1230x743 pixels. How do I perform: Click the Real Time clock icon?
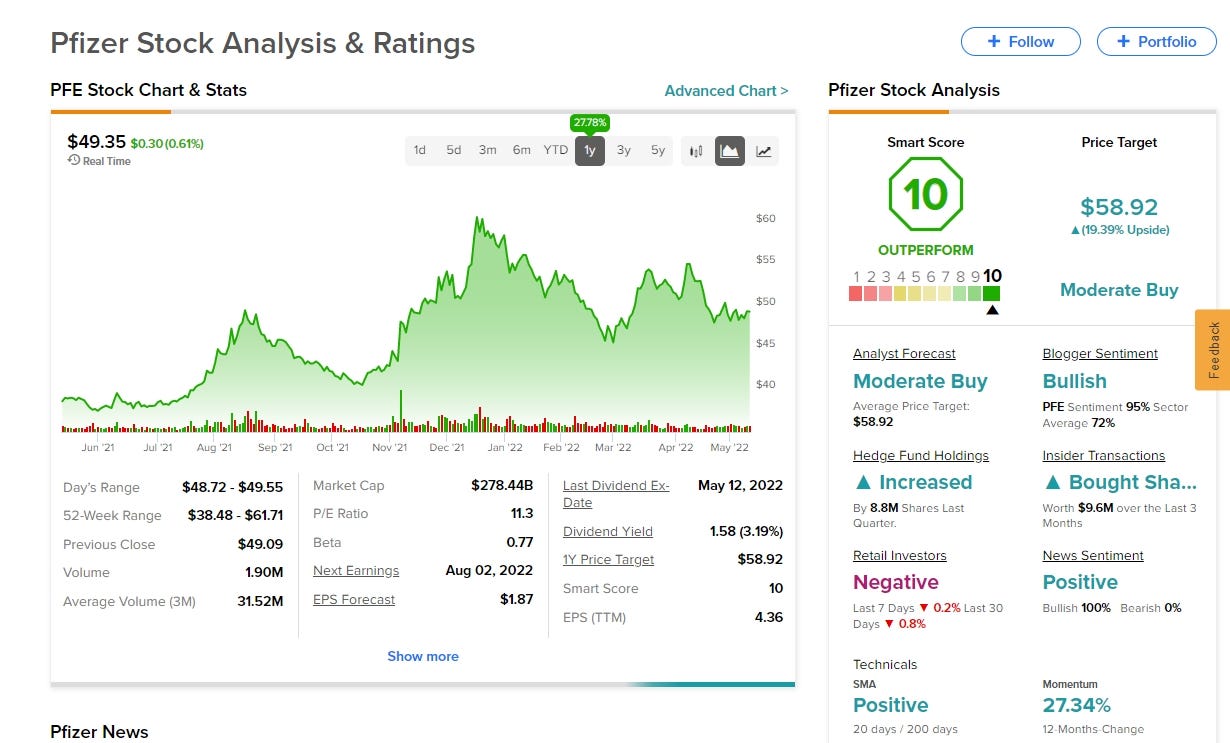[74, 160]
